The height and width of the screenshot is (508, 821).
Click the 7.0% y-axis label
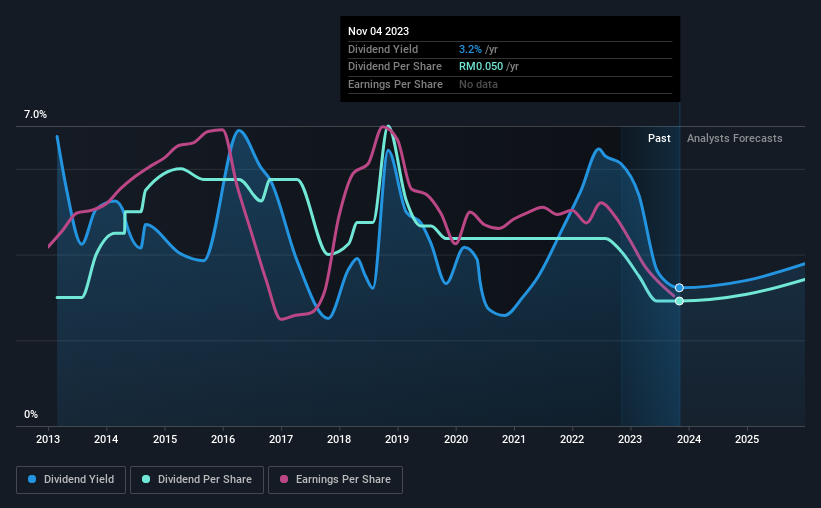35,114
